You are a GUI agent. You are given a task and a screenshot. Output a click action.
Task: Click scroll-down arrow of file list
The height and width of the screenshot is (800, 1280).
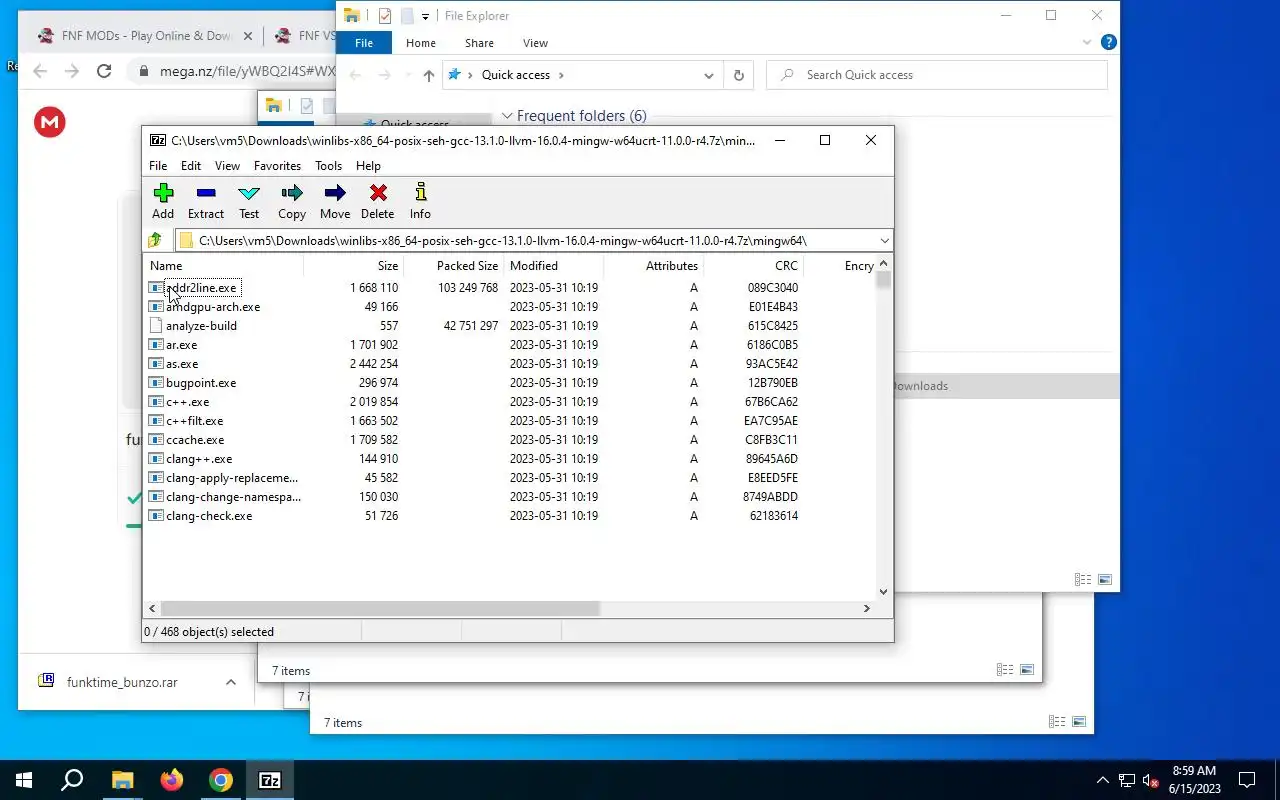click(x=883, y=592)
